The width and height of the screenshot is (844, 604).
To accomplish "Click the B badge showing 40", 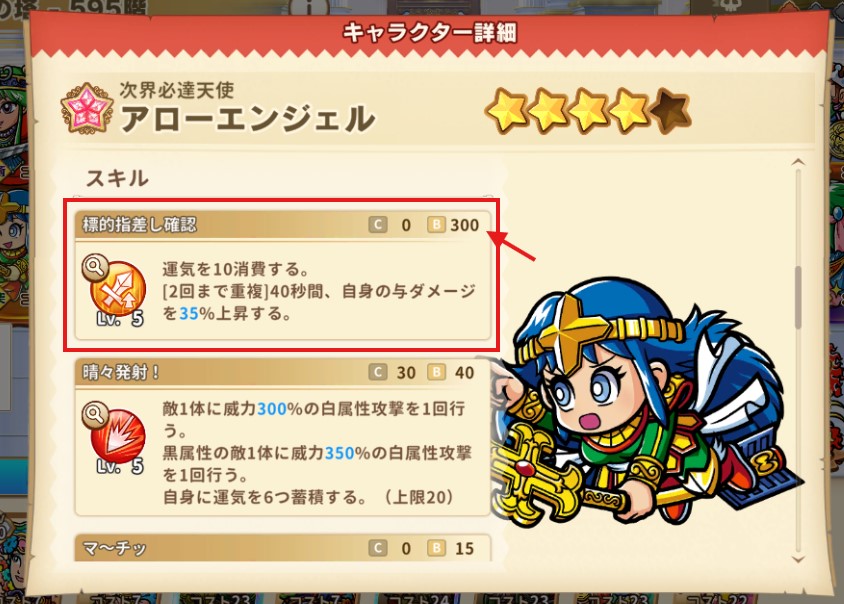I will point(436,372).
